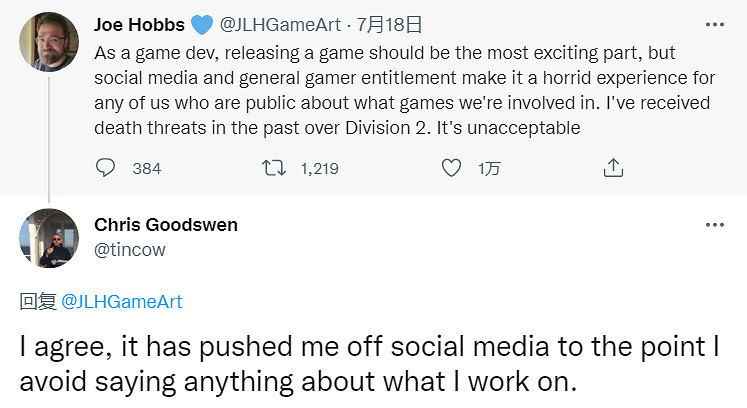This screenshot has height=408, width=747.
Task: Go to the @tincow handle
Action: [127, 249]
